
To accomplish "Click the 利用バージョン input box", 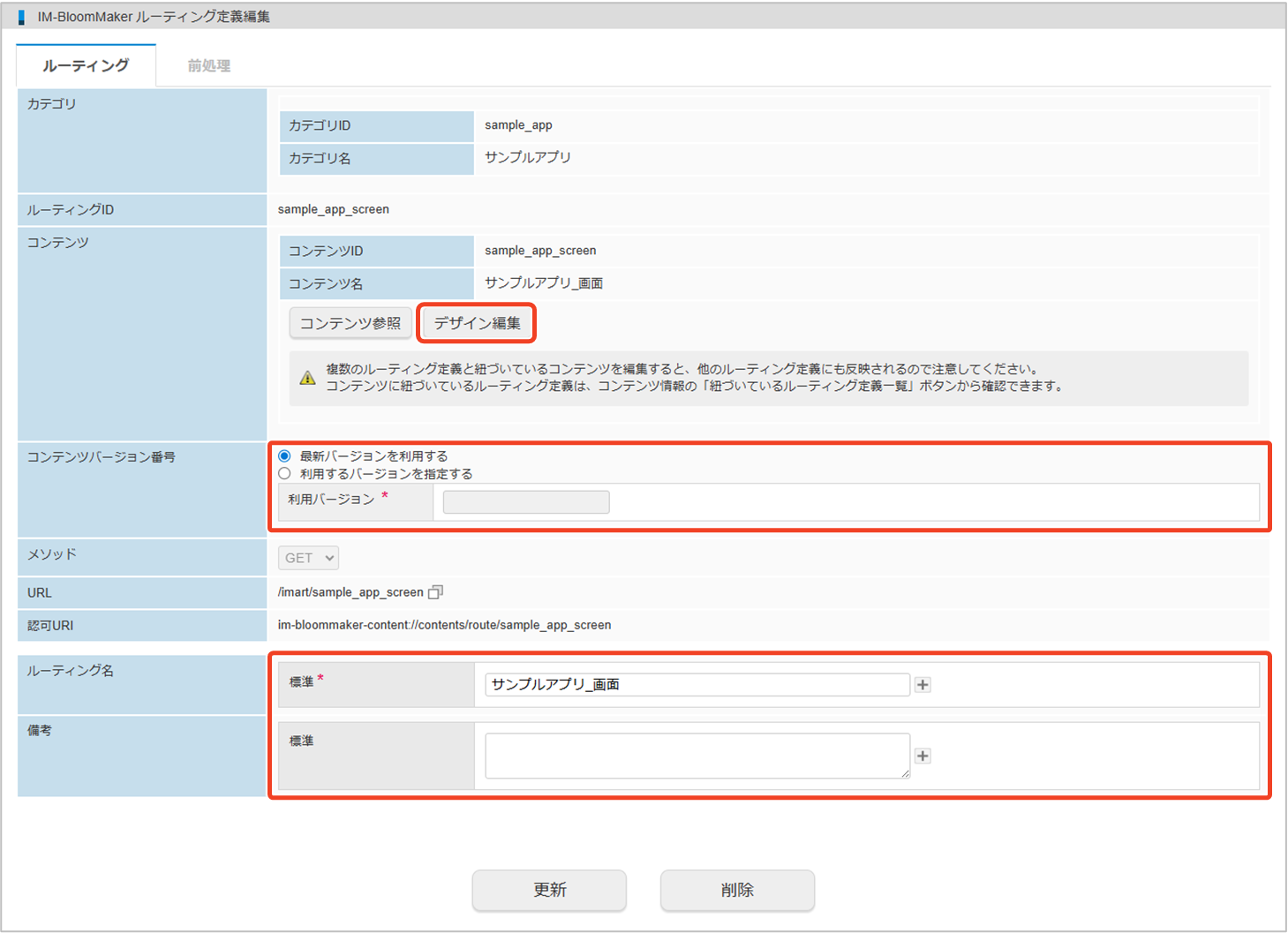I will (x=526, y=502).
